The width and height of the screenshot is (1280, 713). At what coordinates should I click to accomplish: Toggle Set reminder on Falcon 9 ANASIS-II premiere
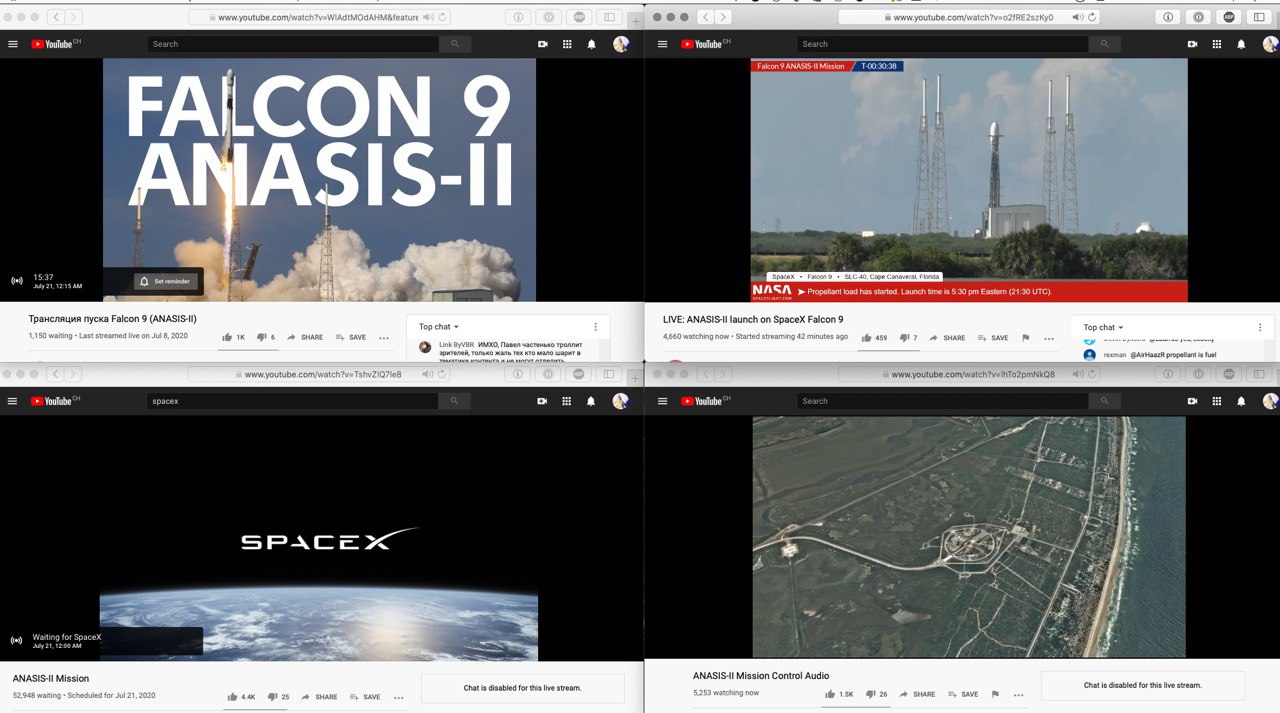click(166, 281)
